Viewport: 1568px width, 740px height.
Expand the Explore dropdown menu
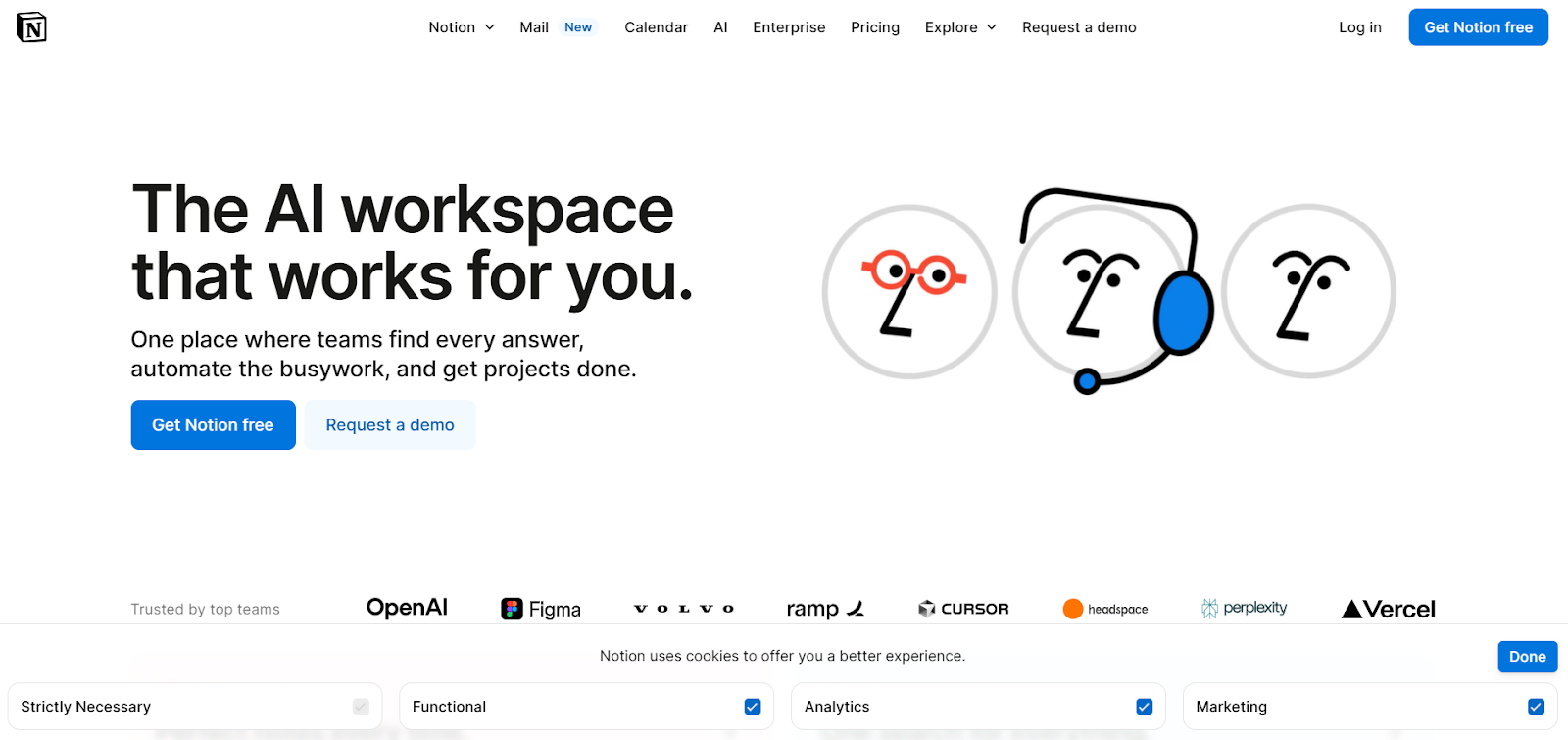pyautogui.click(x=960, y=27)
